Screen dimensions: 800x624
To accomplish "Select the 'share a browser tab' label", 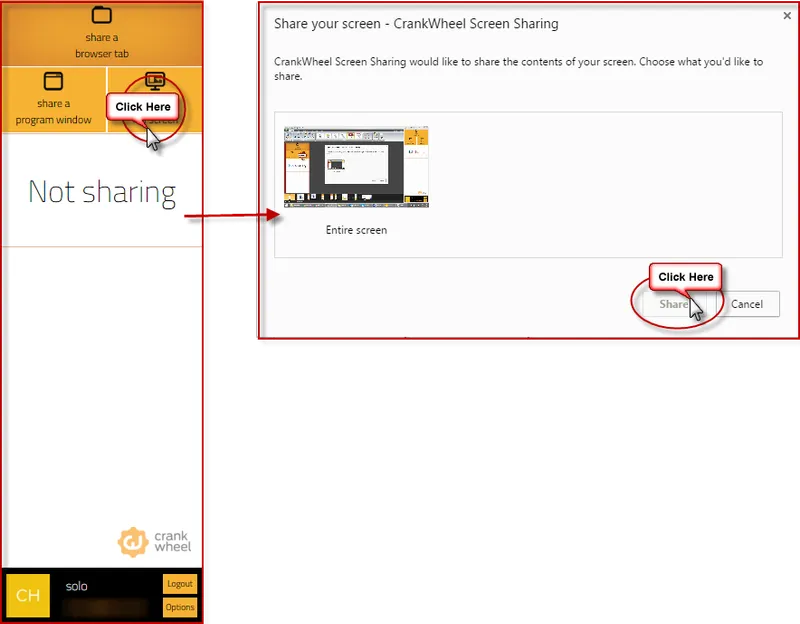I will point(102,45).
